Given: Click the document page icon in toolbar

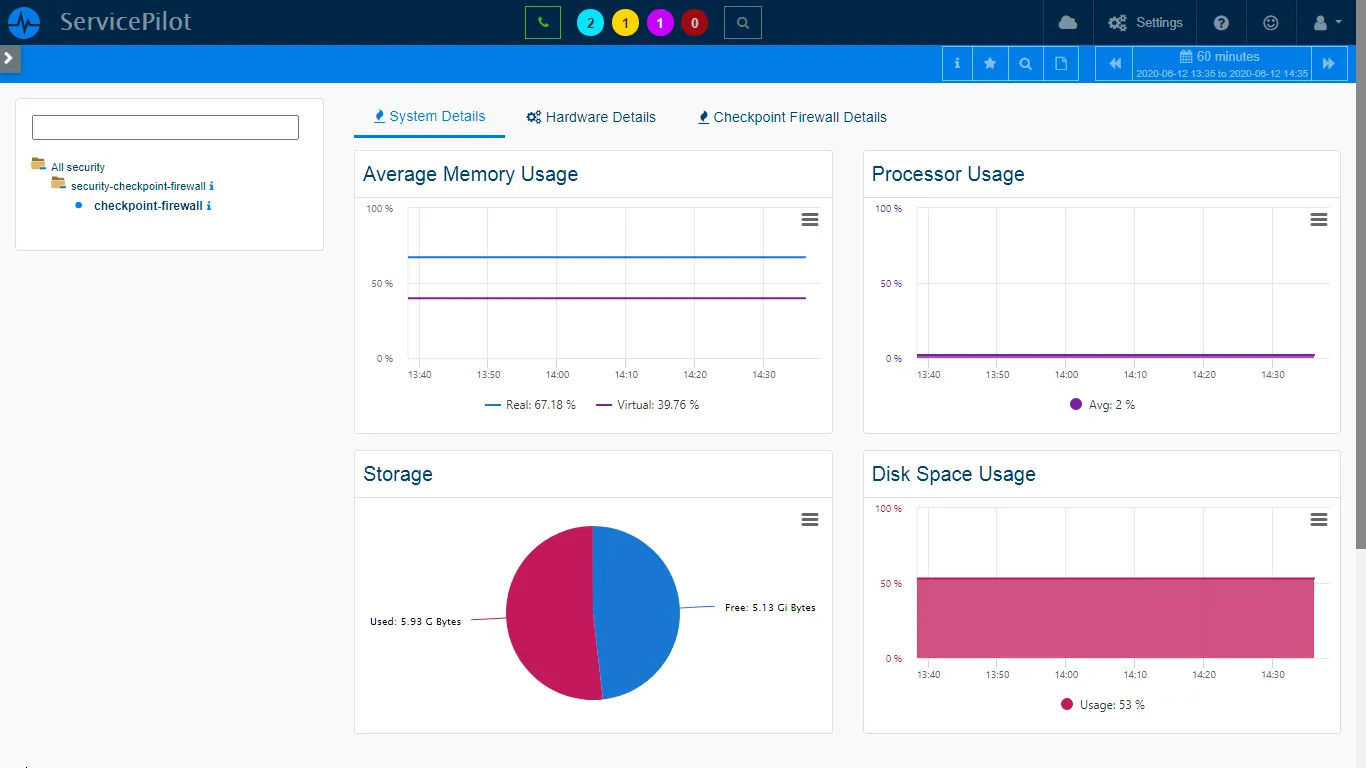Looking at the screenshot, I should [1061, 63].
